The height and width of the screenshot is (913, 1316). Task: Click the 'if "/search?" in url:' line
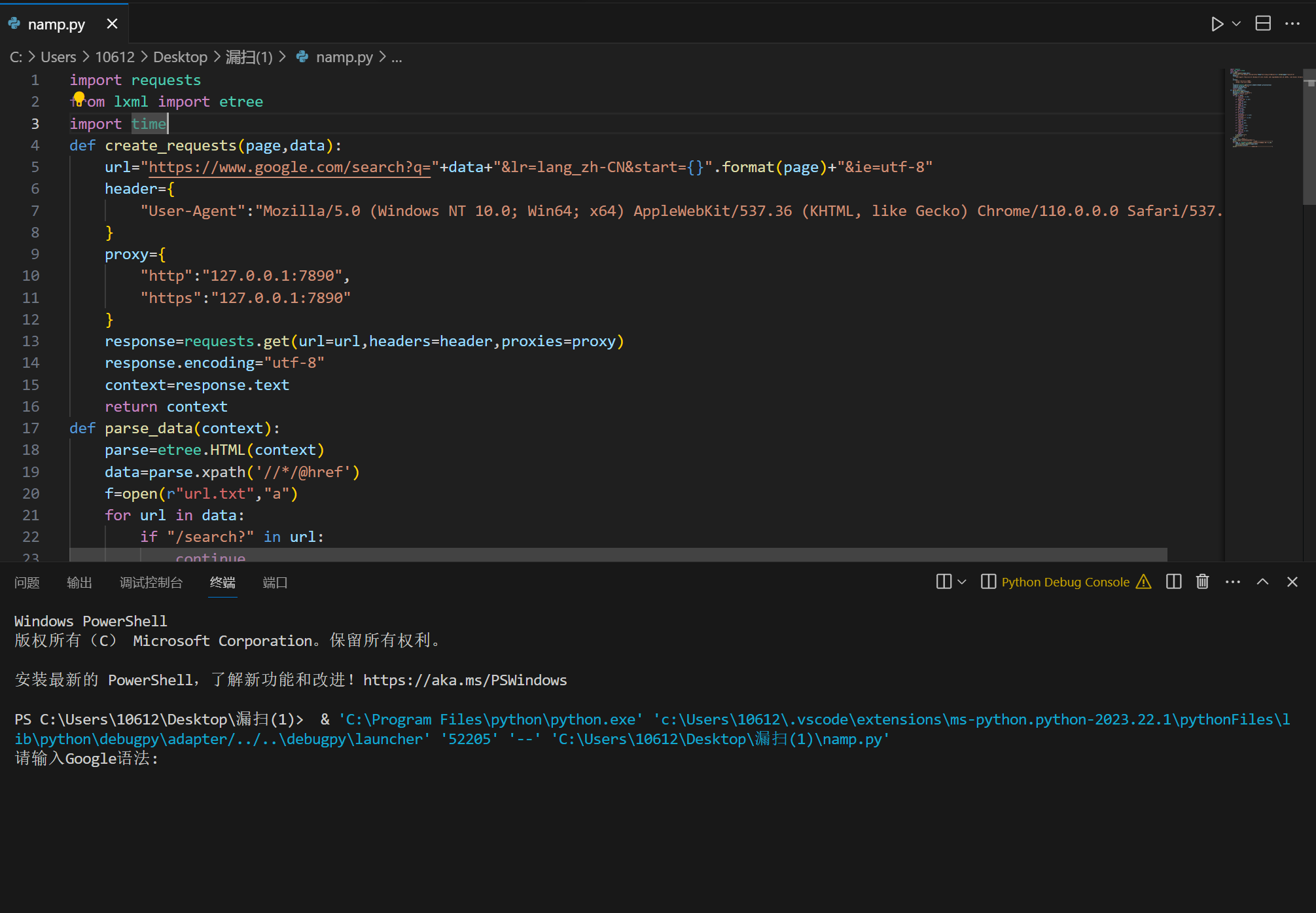click(232, 537)
